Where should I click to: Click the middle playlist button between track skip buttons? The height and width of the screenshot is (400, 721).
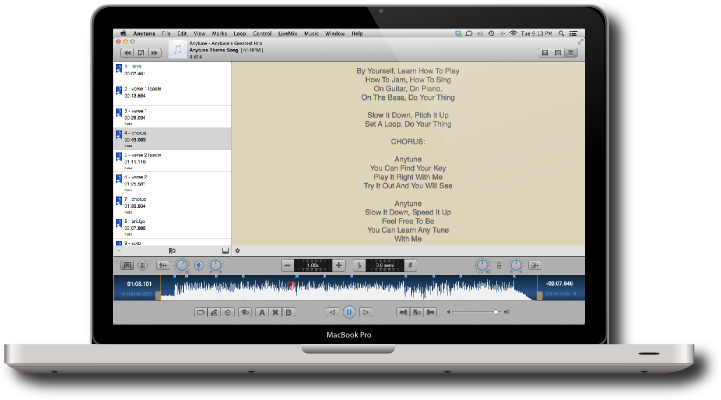[x=141, y=53]
